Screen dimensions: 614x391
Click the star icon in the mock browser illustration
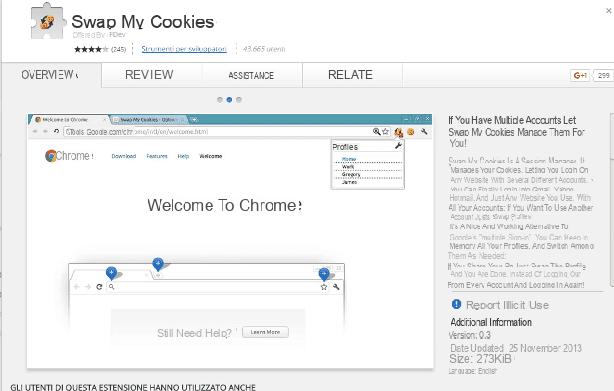click(324, 287)
